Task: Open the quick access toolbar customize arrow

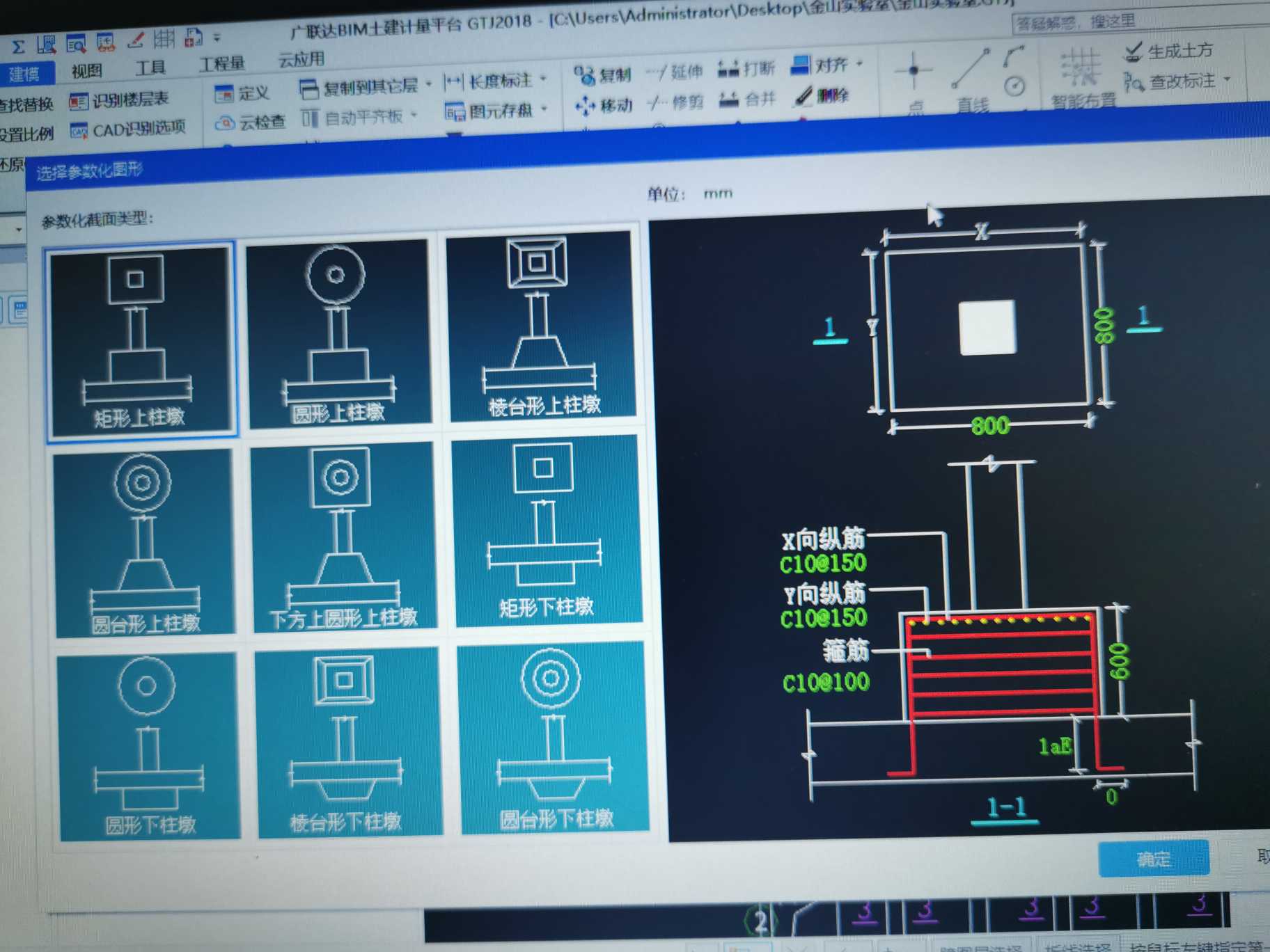Action: tap(217, 37)
